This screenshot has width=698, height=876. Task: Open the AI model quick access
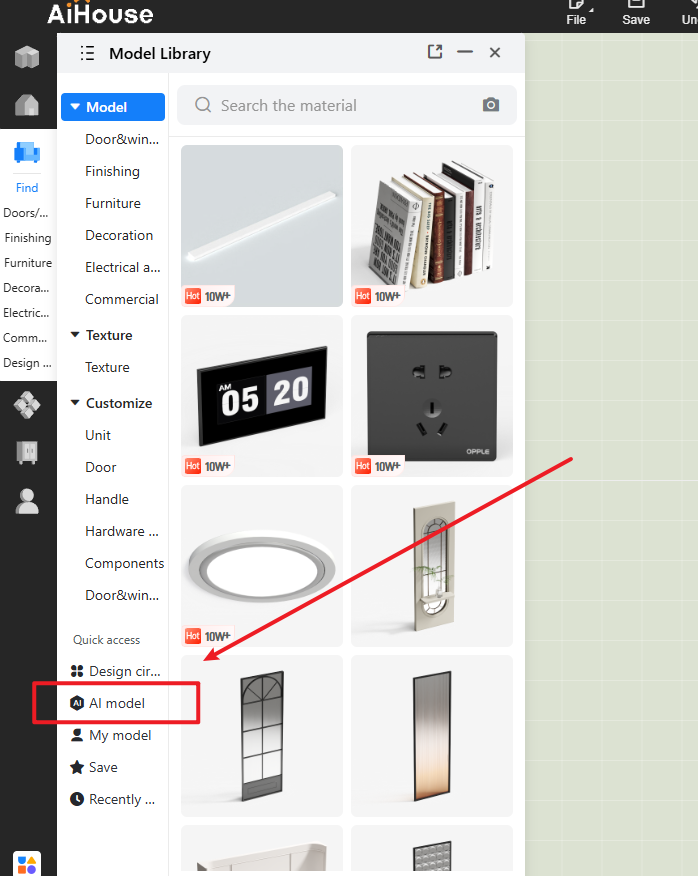coord(116,703)
